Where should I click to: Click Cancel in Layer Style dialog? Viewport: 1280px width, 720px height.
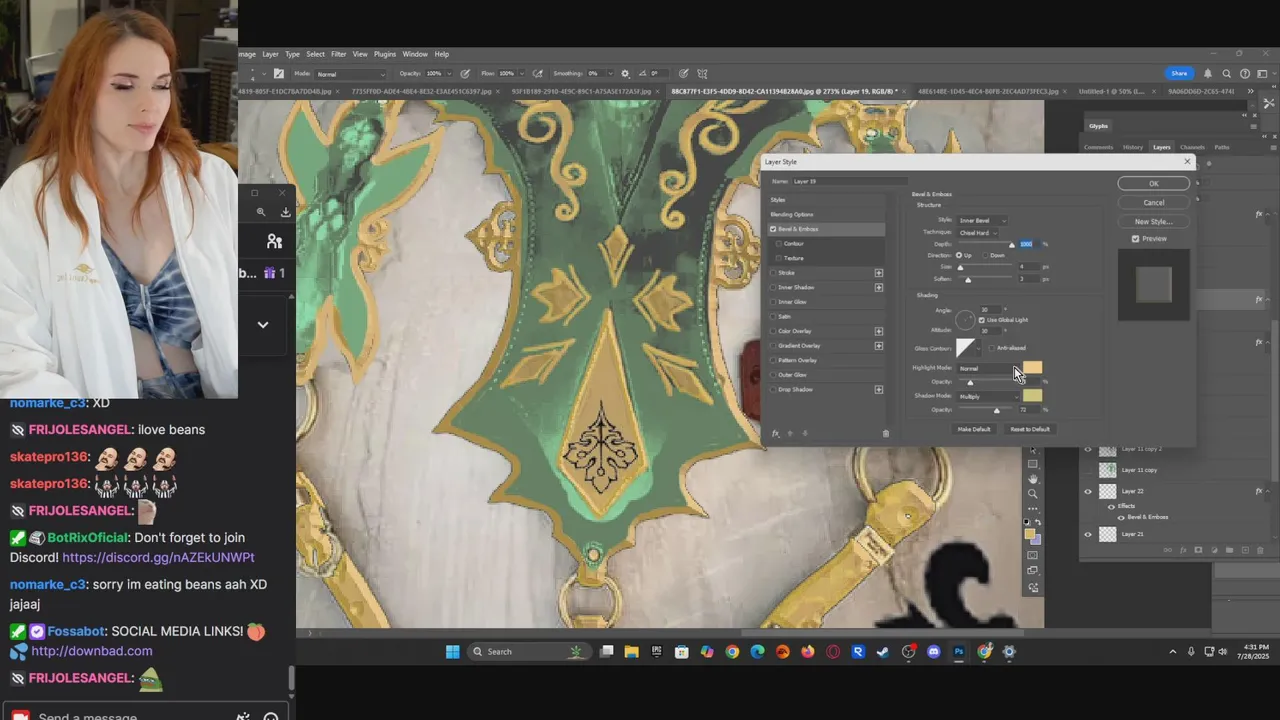pos(1153,203)
